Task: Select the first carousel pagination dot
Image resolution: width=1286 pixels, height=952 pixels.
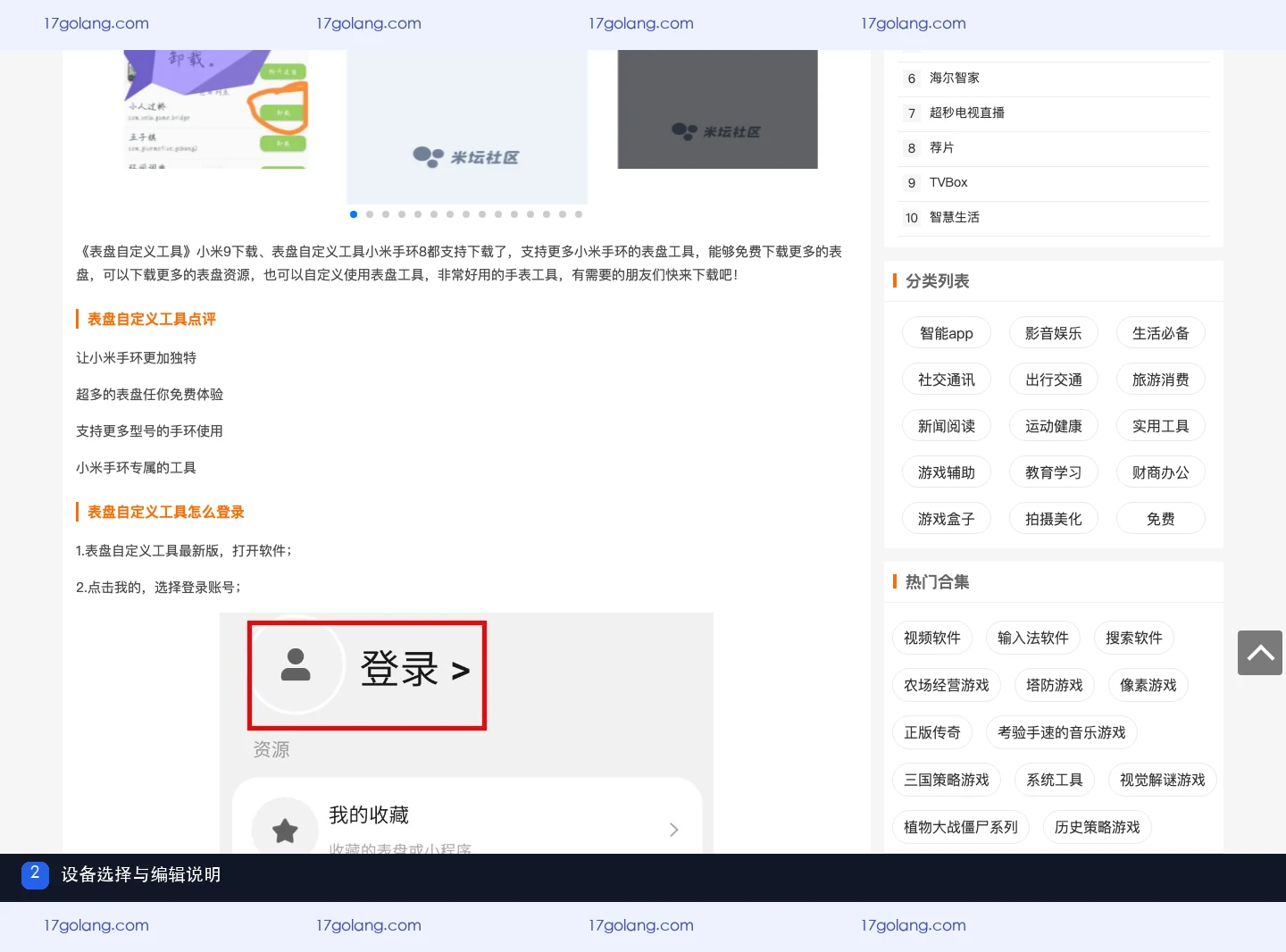Action: click(354, 214)
